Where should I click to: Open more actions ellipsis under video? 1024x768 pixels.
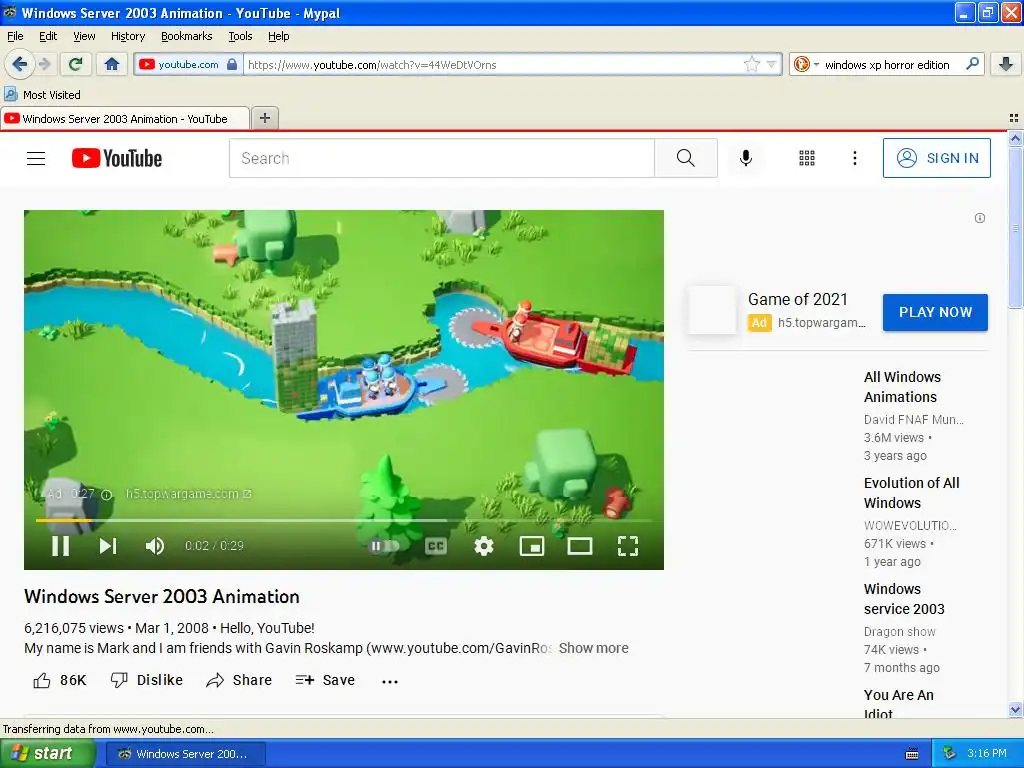point(390,681)
